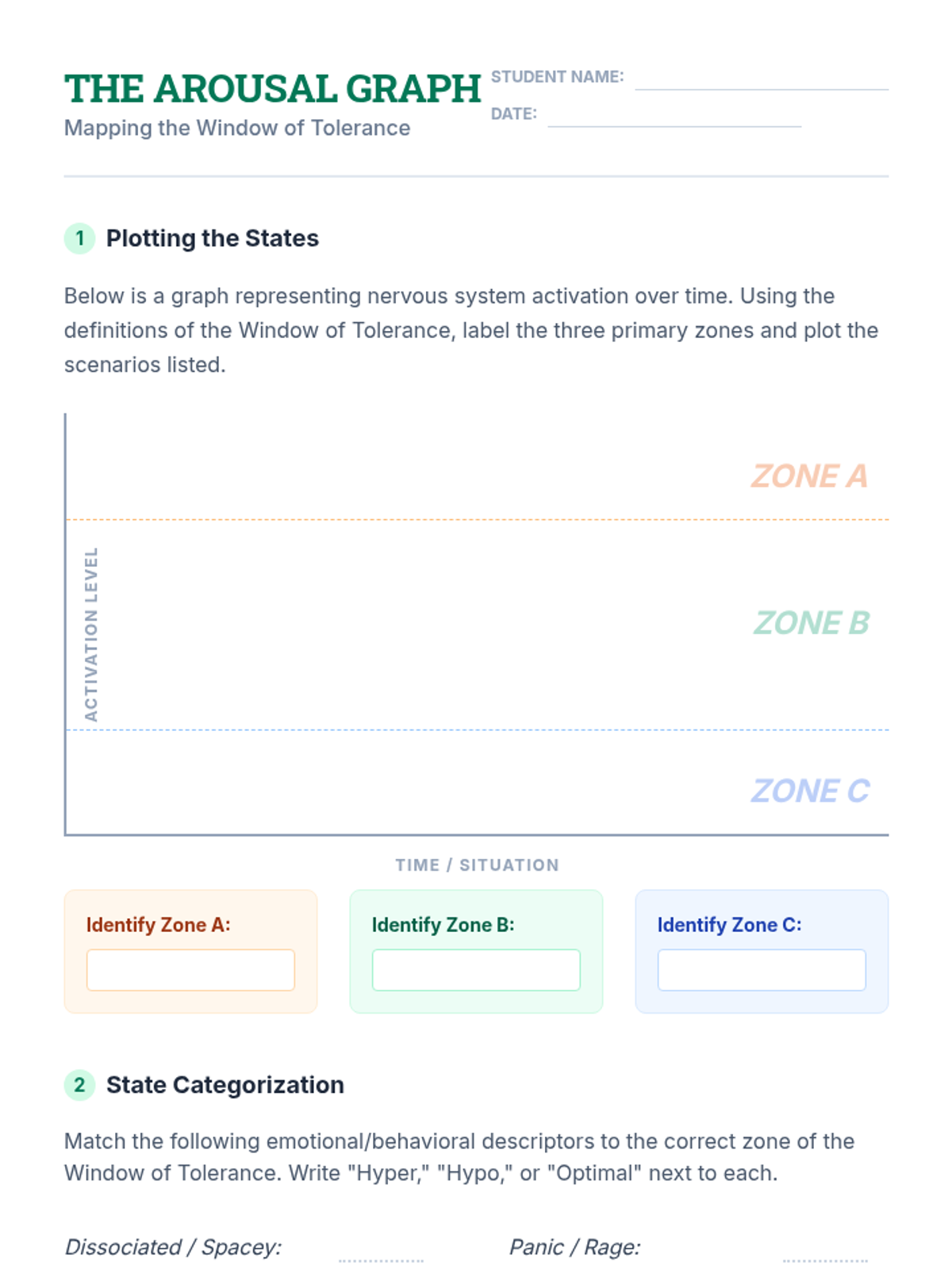Select the ZONE A graph label
The width and height of the screenshot is (952, 1270).
click(809, 476)
